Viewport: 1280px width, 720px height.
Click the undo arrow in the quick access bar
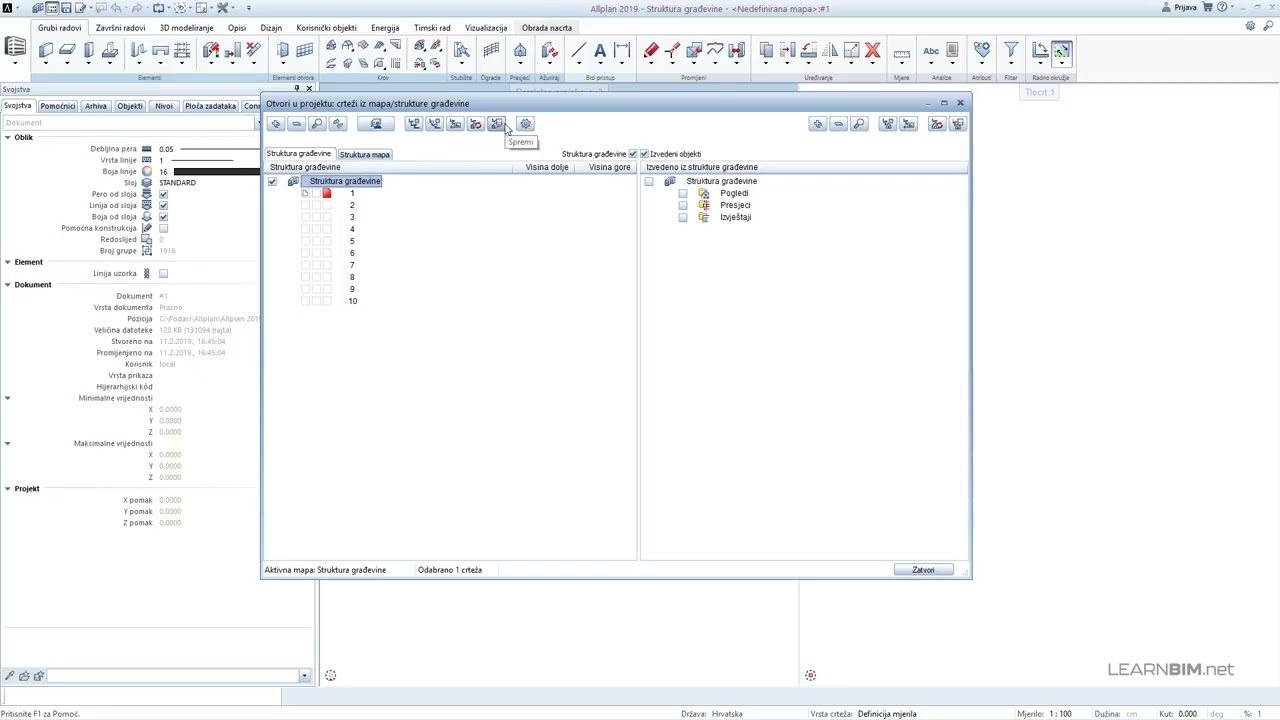pyautogui.click(x=118, y=8)
